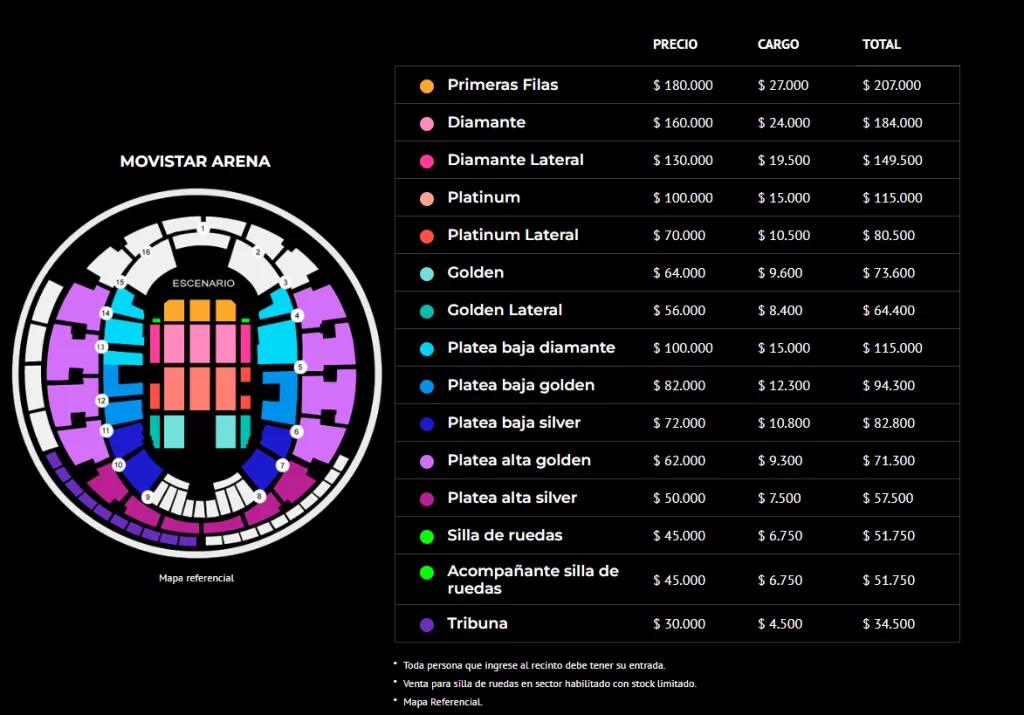Select section marker 13 on the map
Screen dimensions: 1024x715
(101, 347)
